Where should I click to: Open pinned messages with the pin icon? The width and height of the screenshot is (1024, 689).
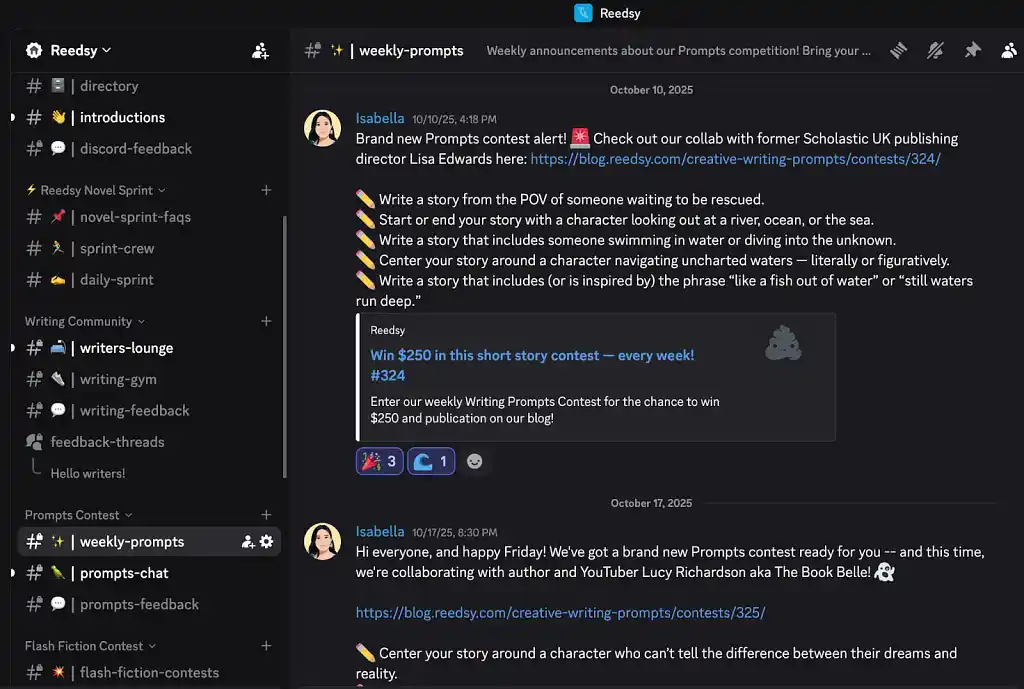tap(972, 50)
